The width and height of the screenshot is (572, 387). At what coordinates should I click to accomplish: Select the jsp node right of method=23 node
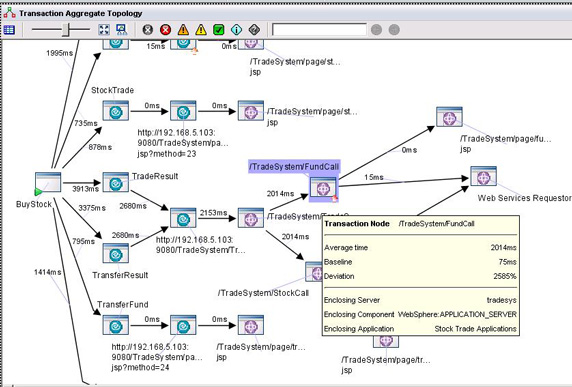[x=251, y=111]
